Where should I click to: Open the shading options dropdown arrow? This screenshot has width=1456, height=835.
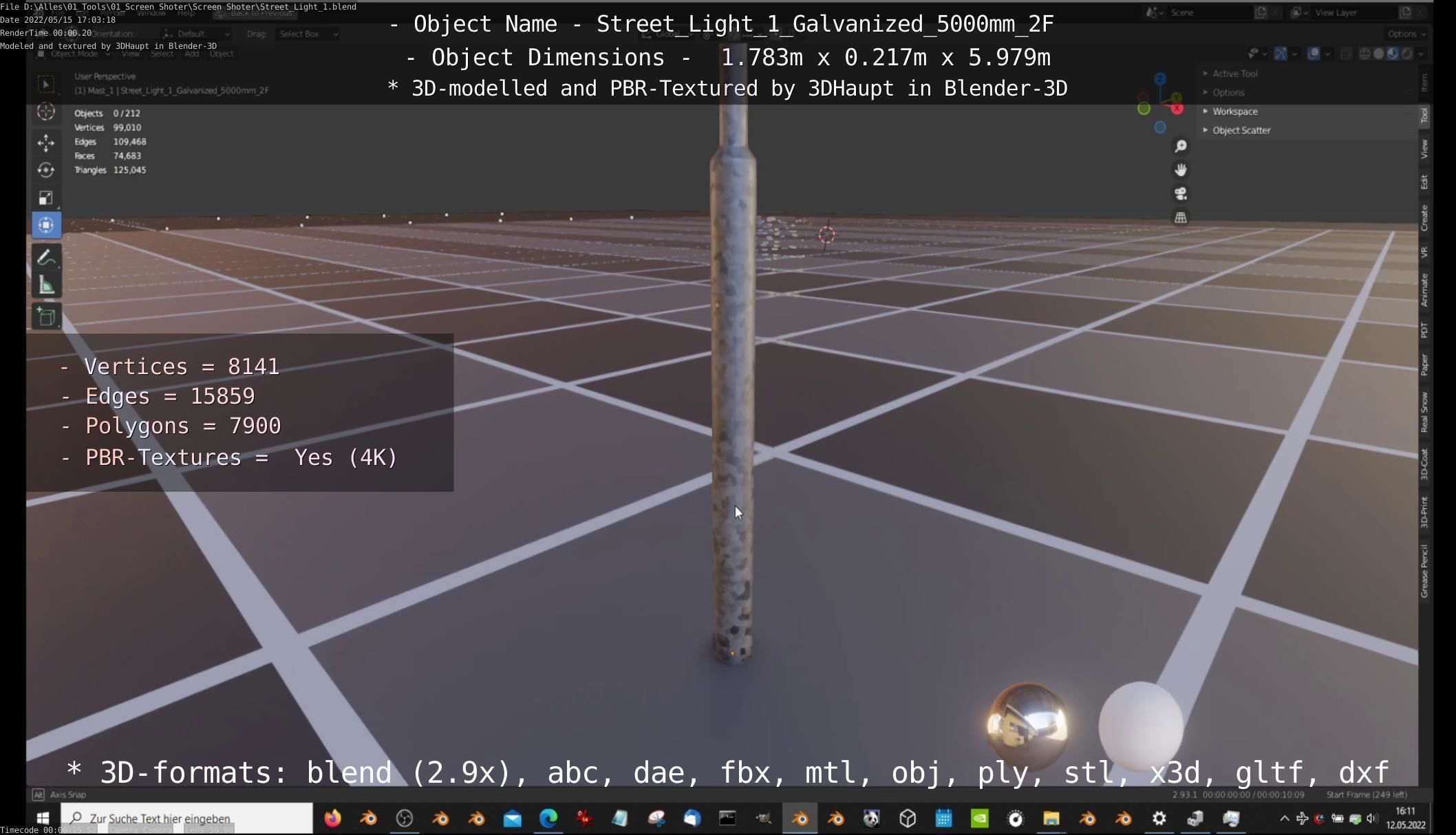click(x=1421, y=54)
